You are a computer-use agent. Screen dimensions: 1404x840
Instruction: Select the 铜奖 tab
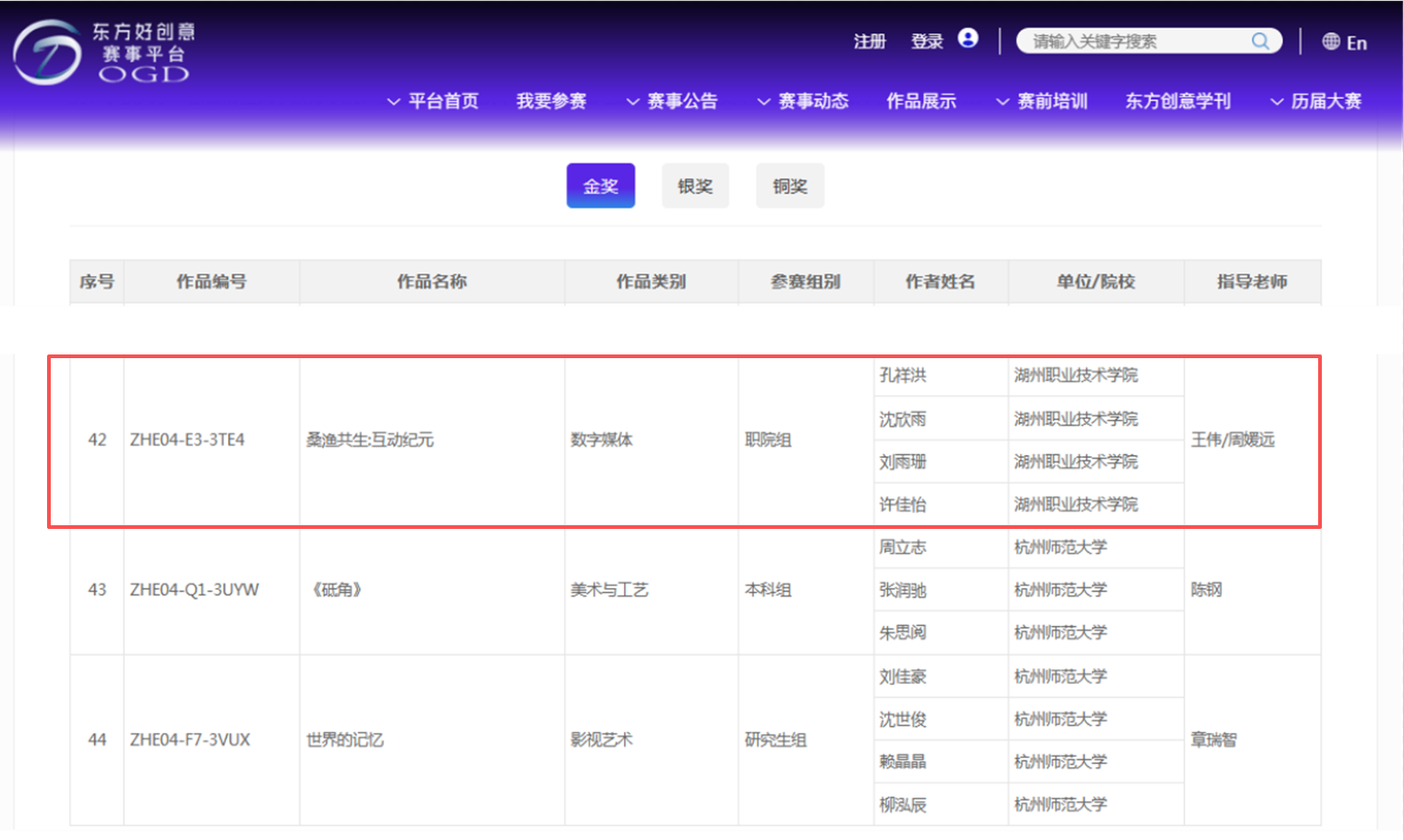[790, 186]
